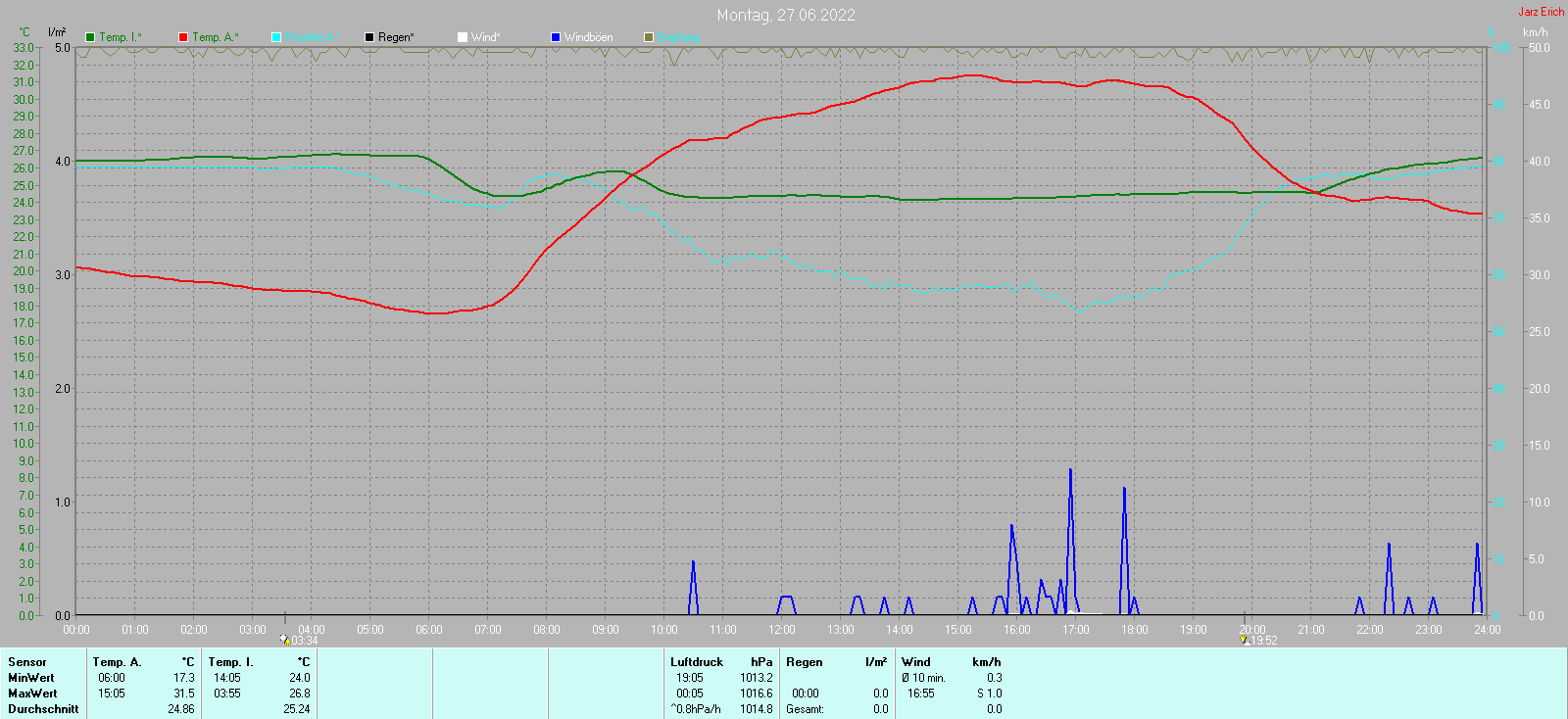
Task: Click the Windböen legend label text
Action: pyautogui.click(x=588, y=37)
